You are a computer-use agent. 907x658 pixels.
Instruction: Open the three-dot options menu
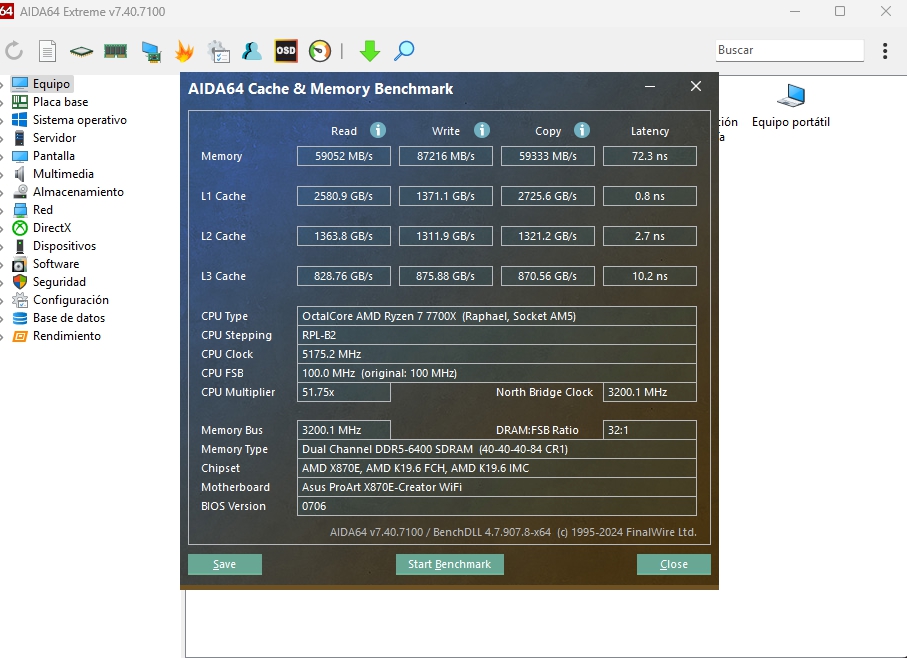pyautogui.click(x=885, y=51)
